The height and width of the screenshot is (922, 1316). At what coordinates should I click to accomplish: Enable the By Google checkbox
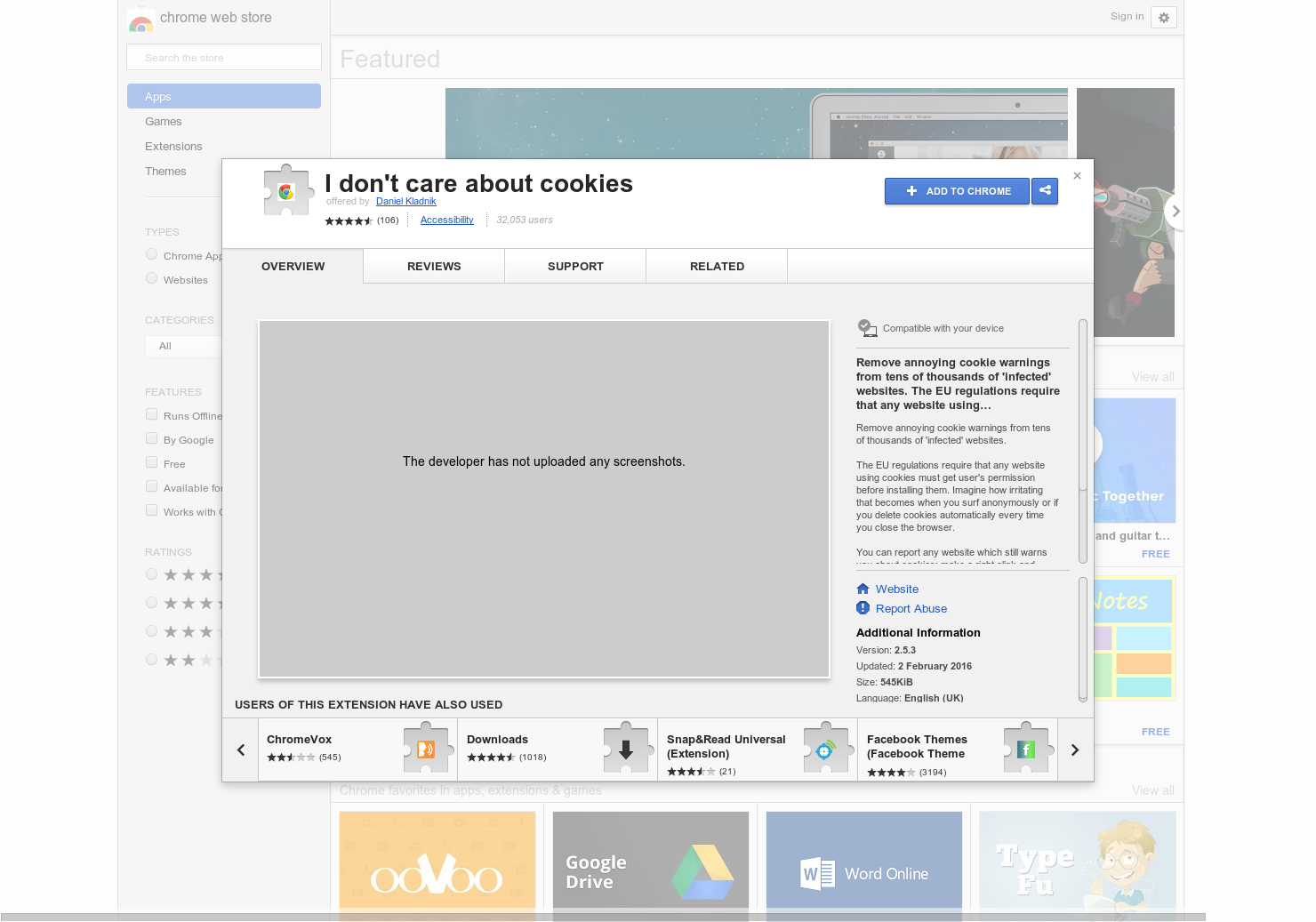tap(151, 438)
